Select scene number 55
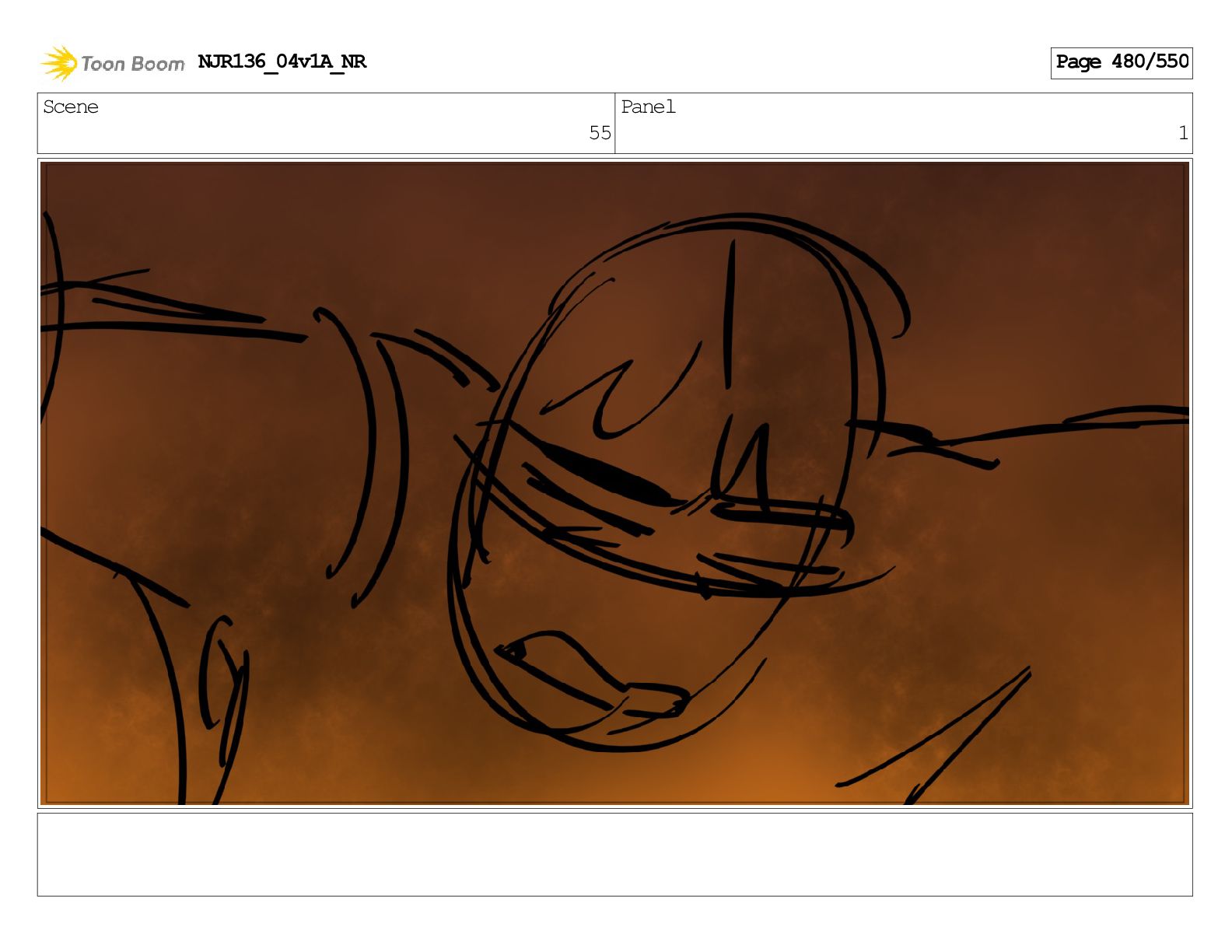 pyautogui.click(x=600, y=133)
